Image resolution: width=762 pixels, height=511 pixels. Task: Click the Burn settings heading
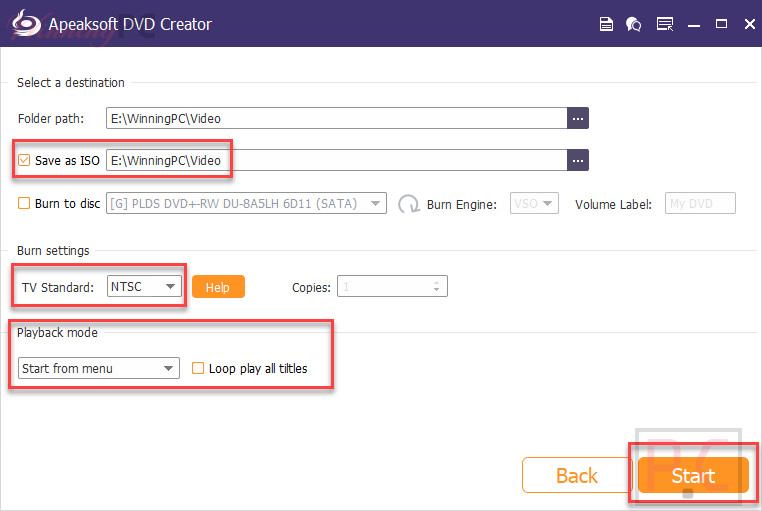[x=53, y=251]
